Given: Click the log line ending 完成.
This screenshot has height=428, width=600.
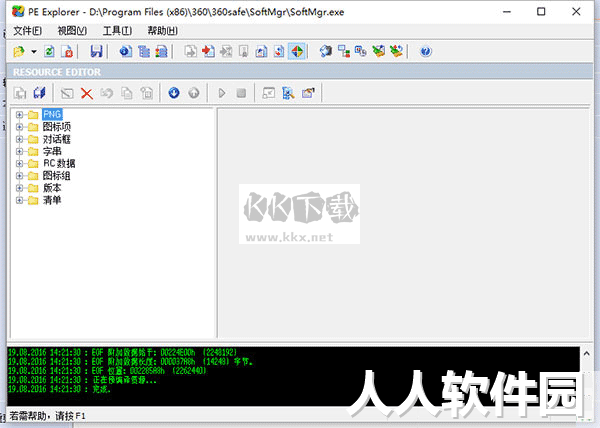Looking at the screenshot, I should [59, 389].
